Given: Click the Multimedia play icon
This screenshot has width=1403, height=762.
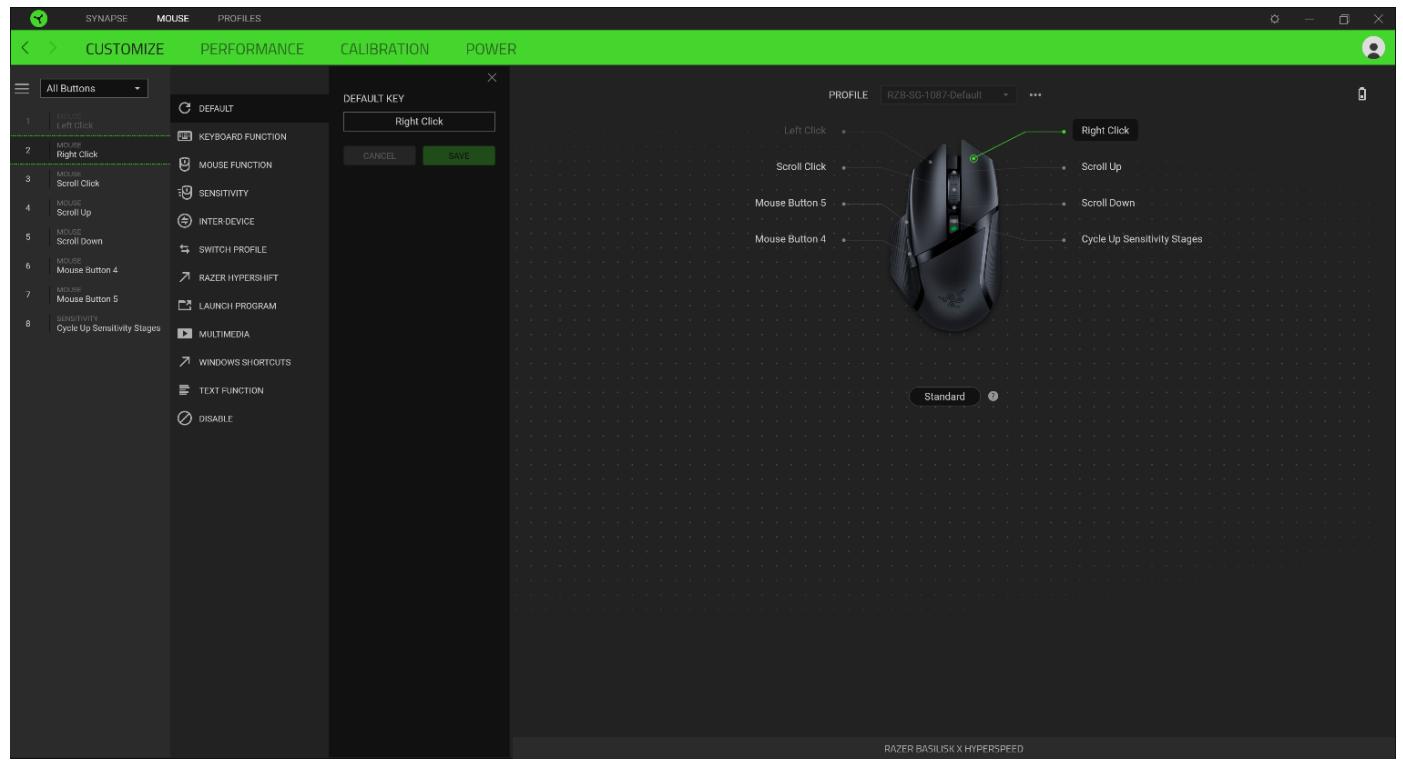Looking at the screenshot, I should (184, 333).
